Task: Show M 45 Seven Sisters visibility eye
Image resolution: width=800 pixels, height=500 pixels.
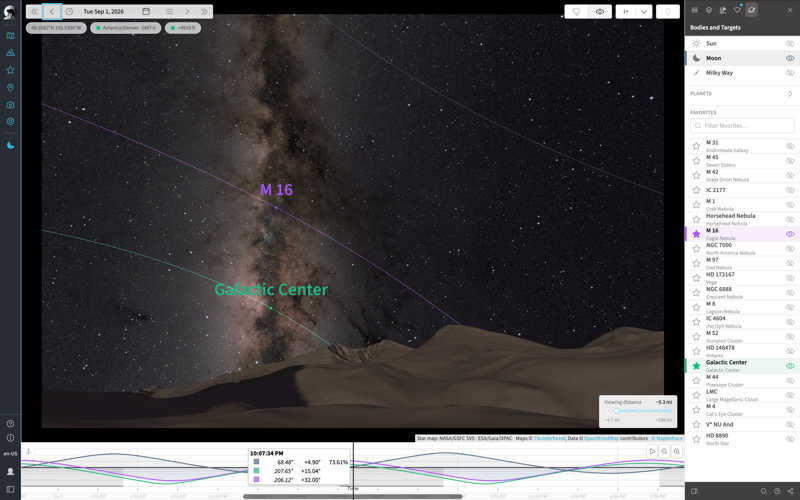Action: point(790,161)
